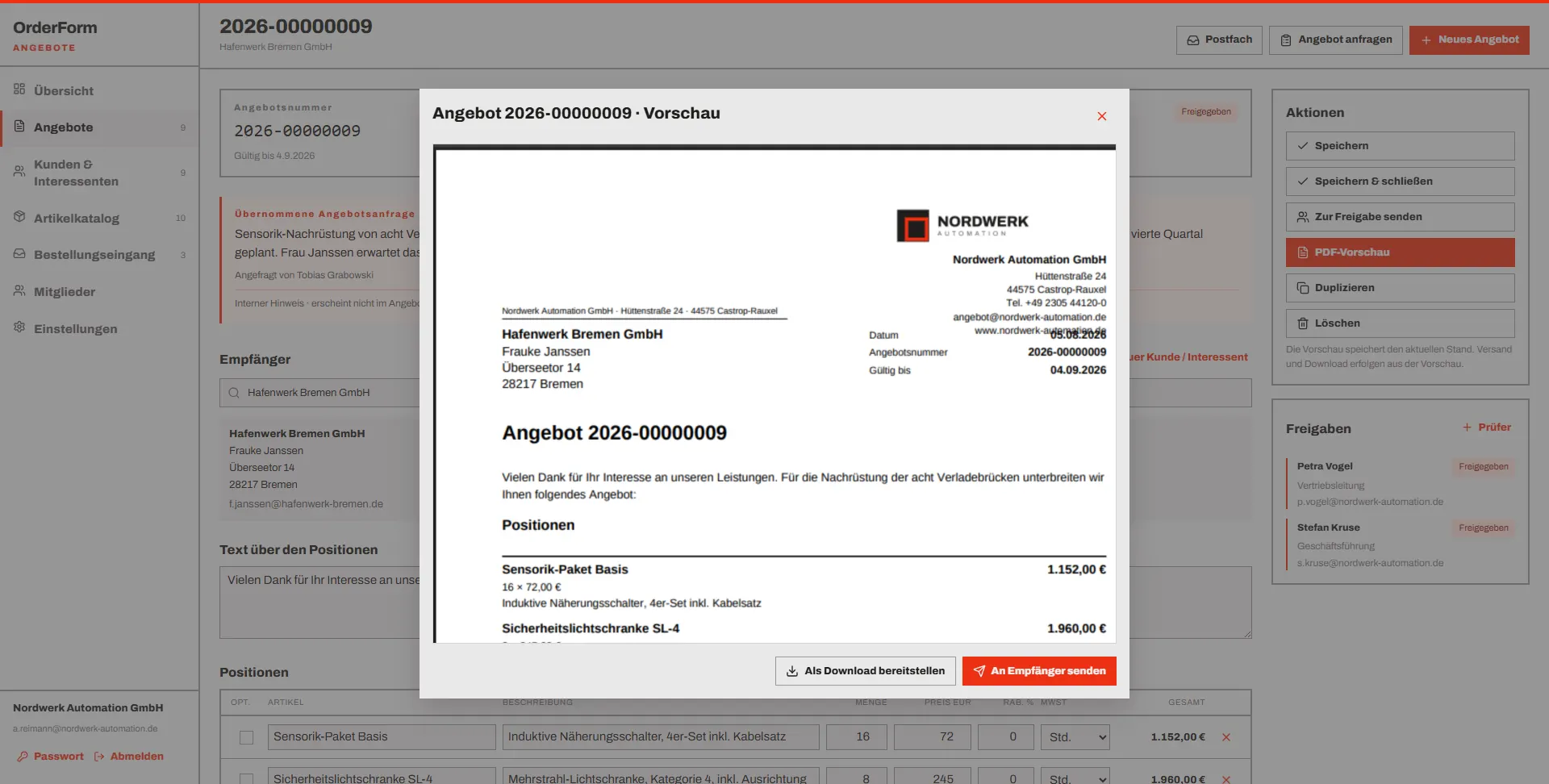
Task: Click the Postfach inbox icon in header
Action: [x=1193, y=40]
